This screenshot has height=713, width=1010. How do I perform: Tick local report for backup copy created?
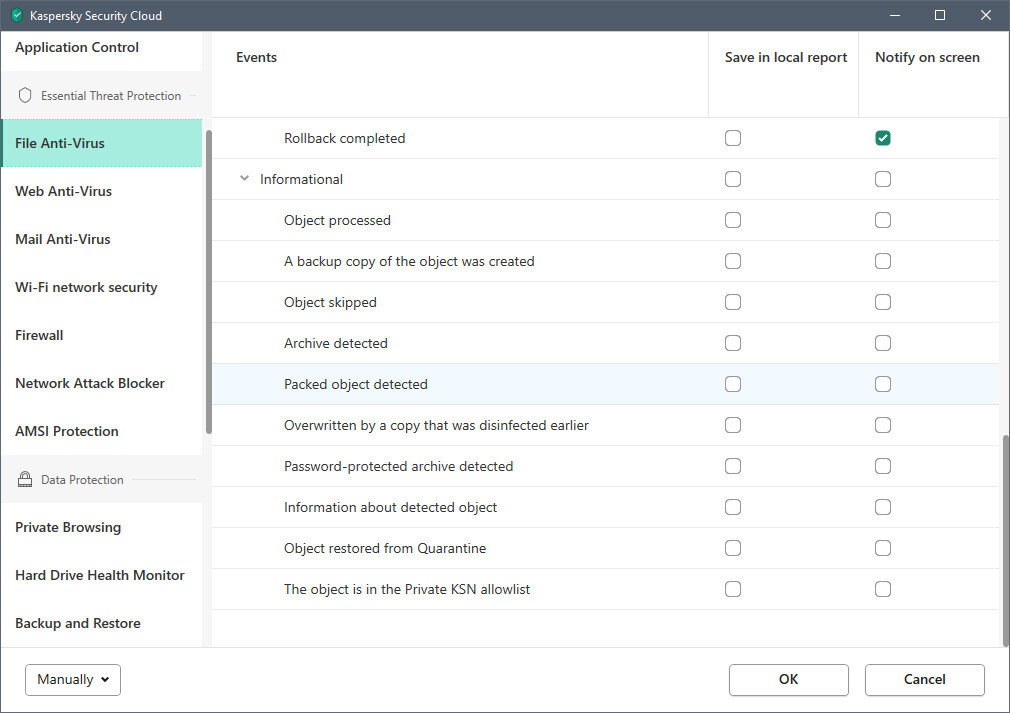click(733, 261)
